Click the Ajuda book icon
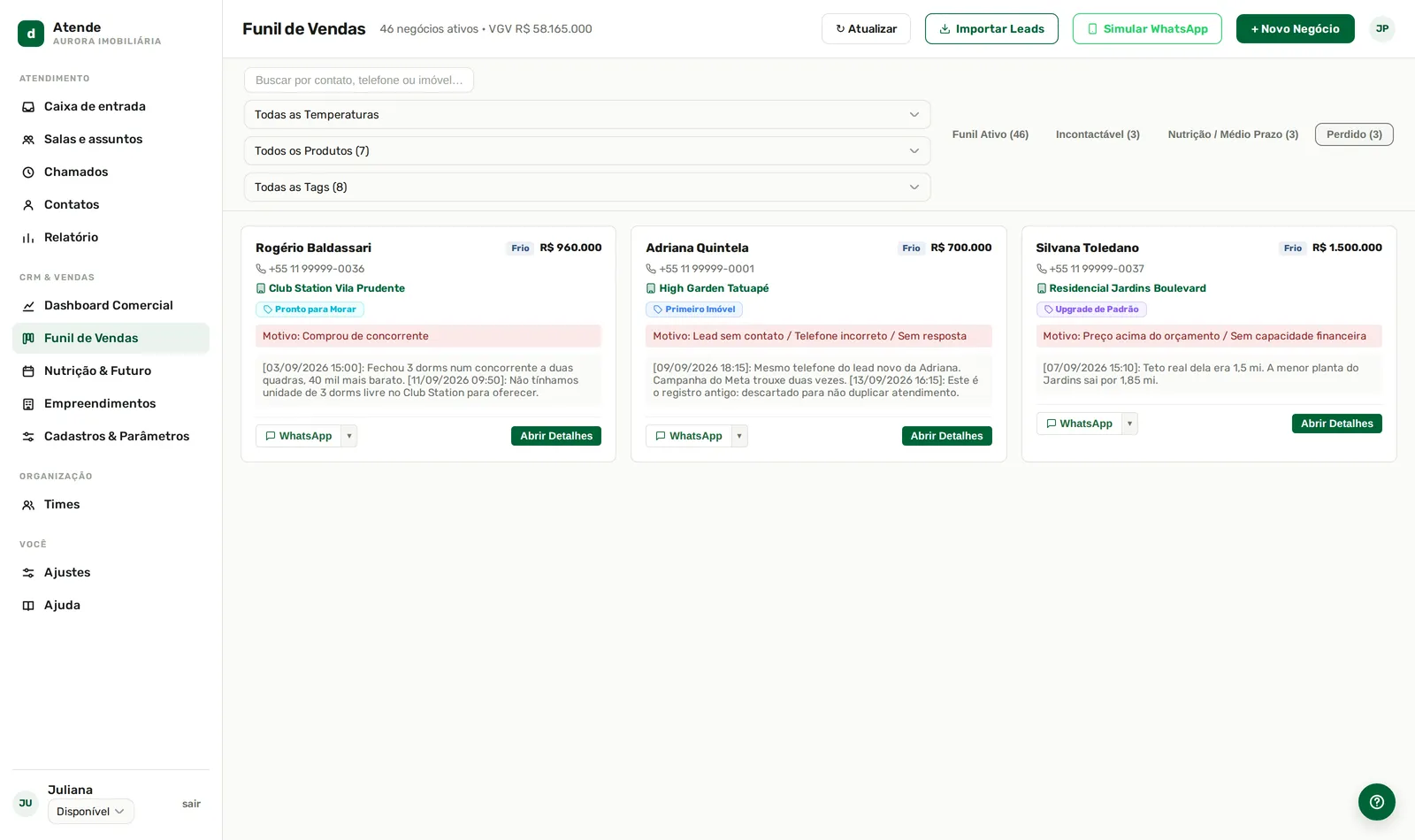The height and width of the screenshot is (840, 1415). 28,606
